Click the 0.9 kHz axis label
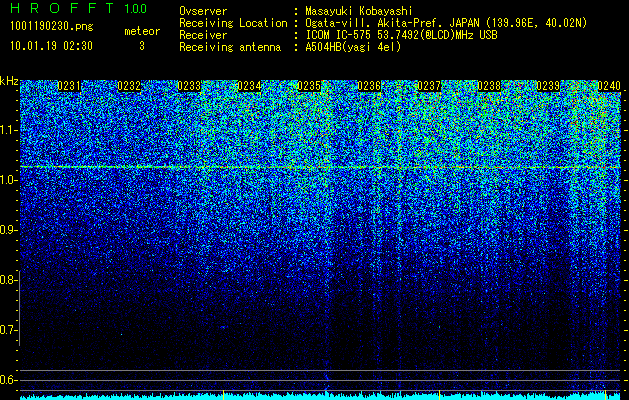The height and width of the screenshot is (400, 629). [x=7, y=230]
